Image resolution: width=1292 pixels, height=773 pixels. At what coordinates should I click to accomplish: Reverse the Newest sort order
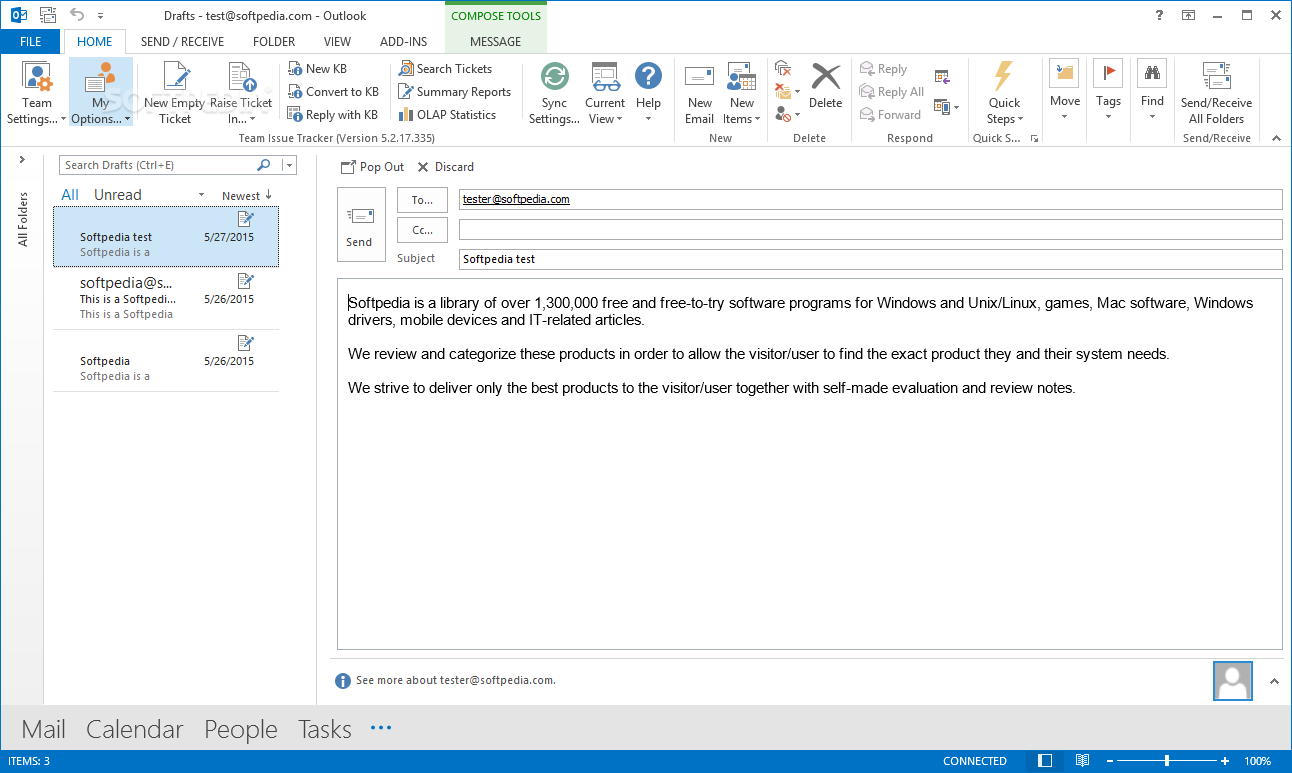point(247,196)
